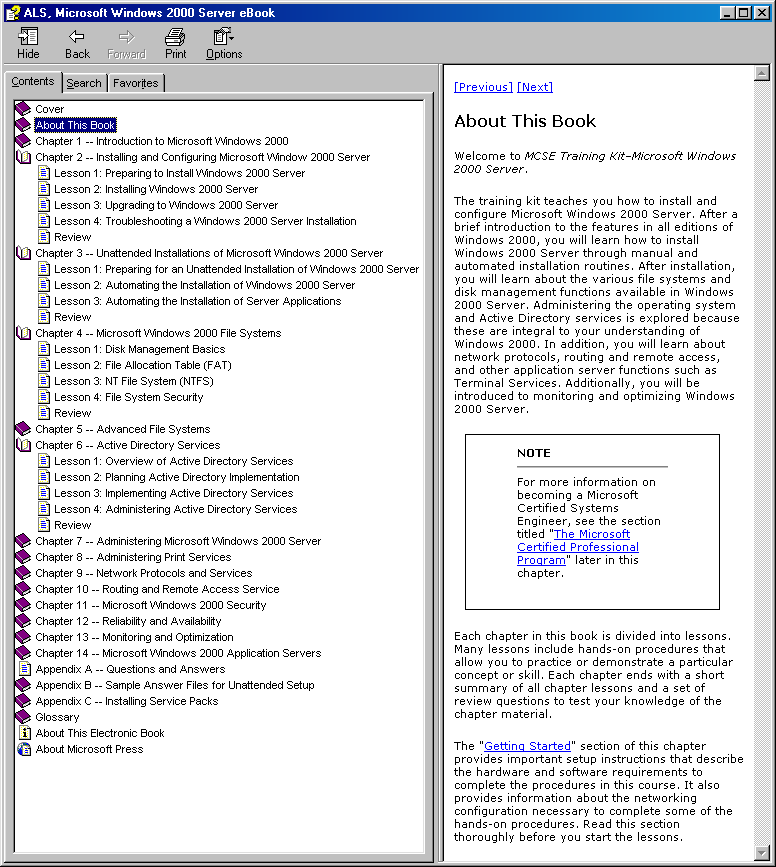Image resolution: width=776 pixels, height=867 pixels.
Task: Click the scroll down arrow in content pane
Action: (x=762, y=853)
